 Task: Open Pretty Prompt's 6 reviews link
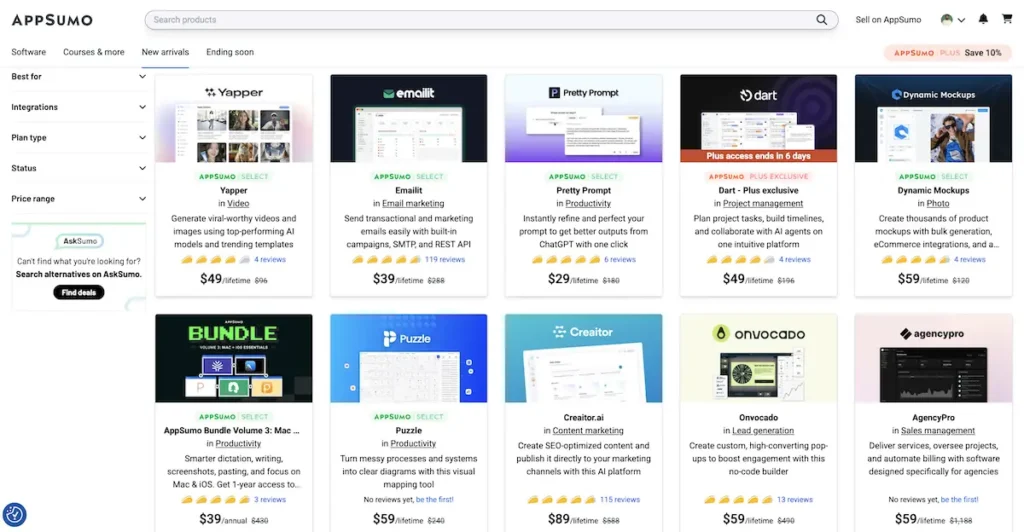pyautogui.click(x=620, y=260)
